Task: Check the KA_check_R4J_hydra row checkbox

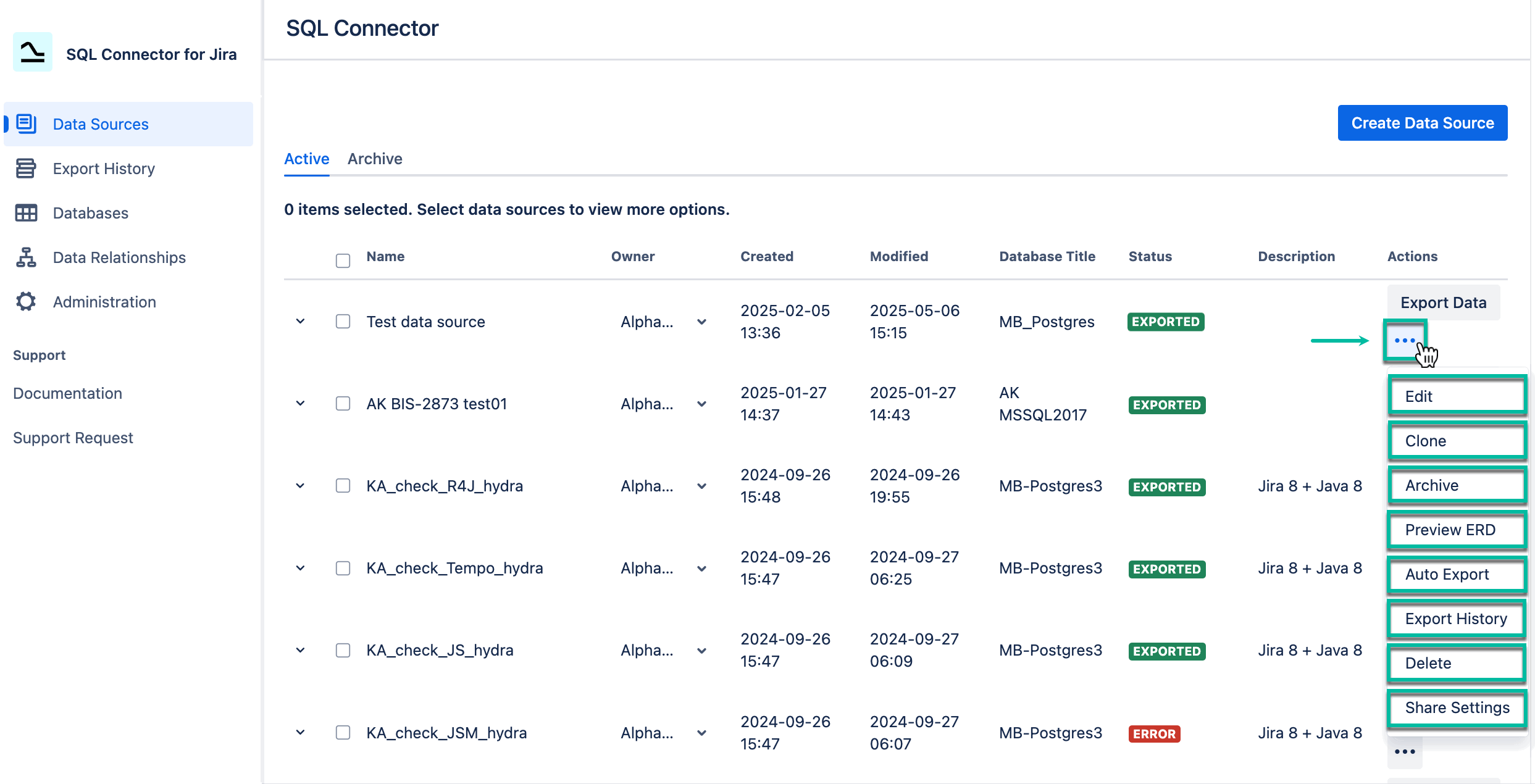Action: coord(343,486)
